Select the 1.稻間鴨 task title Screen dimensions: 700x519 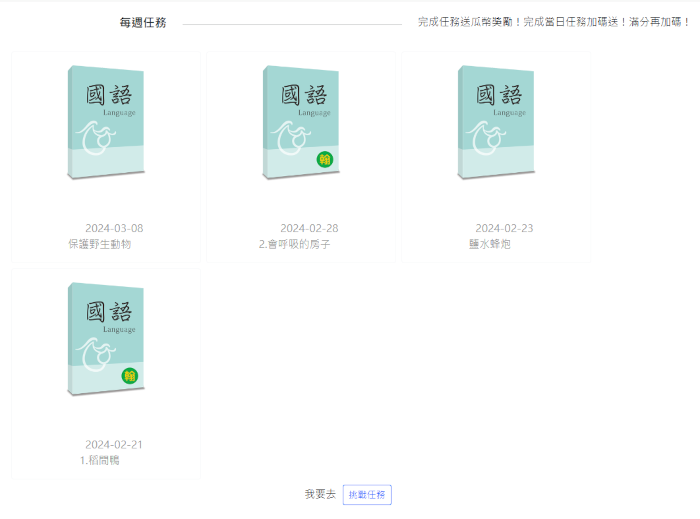pos(100,460)
